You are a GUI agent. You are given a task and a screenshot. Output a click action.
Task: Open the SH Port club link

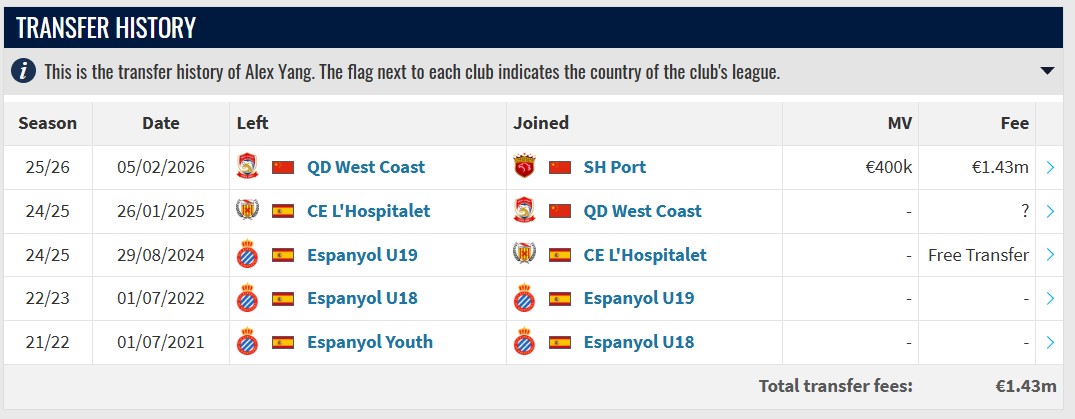click(x=614, y=167)
